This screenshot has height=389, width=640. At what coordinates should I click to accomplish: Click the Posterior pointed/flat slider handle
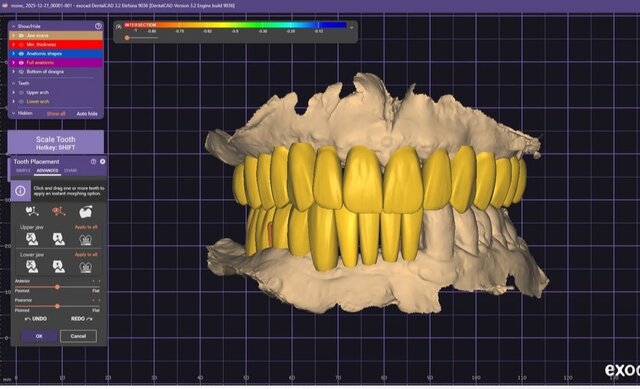[58, 306]
